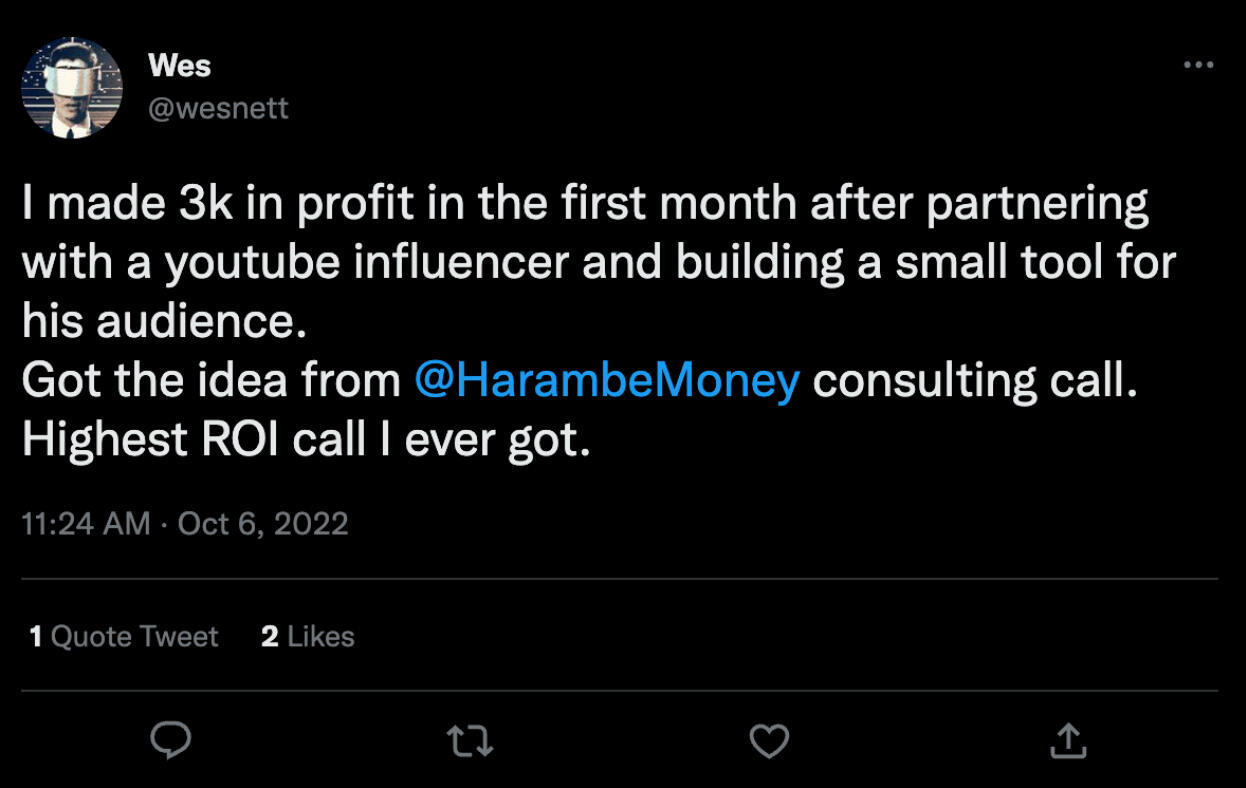Screen dimensions: 1246x788
Task: Click the "Got the idea from" text
Action: tap(211, 381)
